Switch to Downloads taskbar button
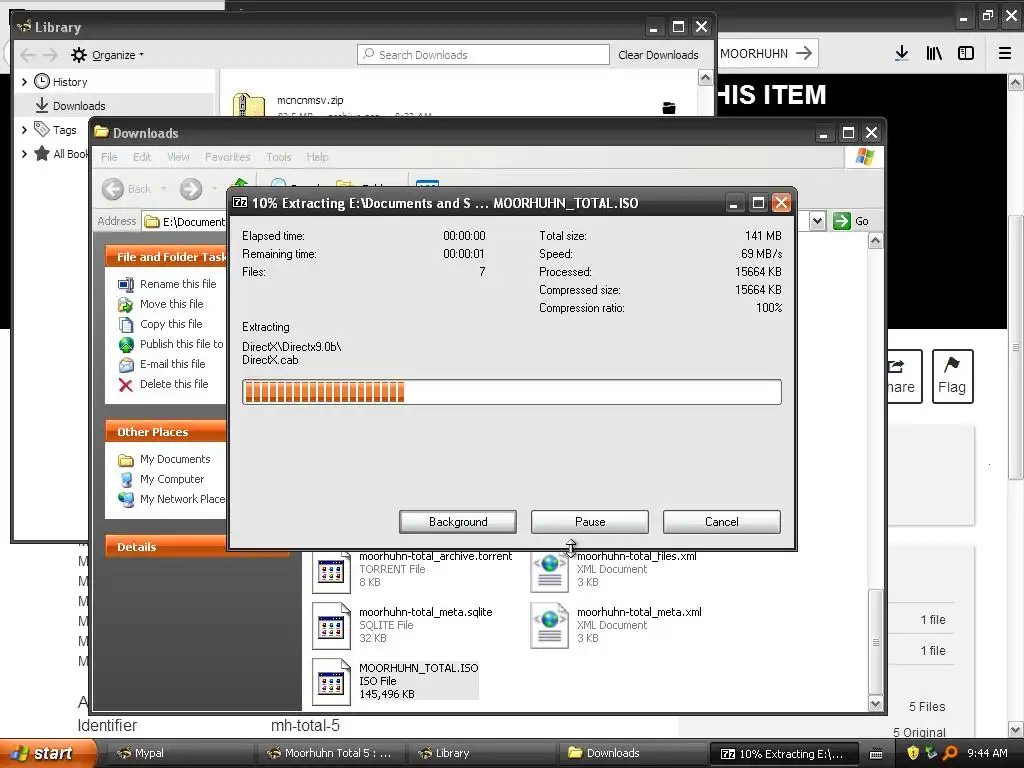 tap(632, 753)
